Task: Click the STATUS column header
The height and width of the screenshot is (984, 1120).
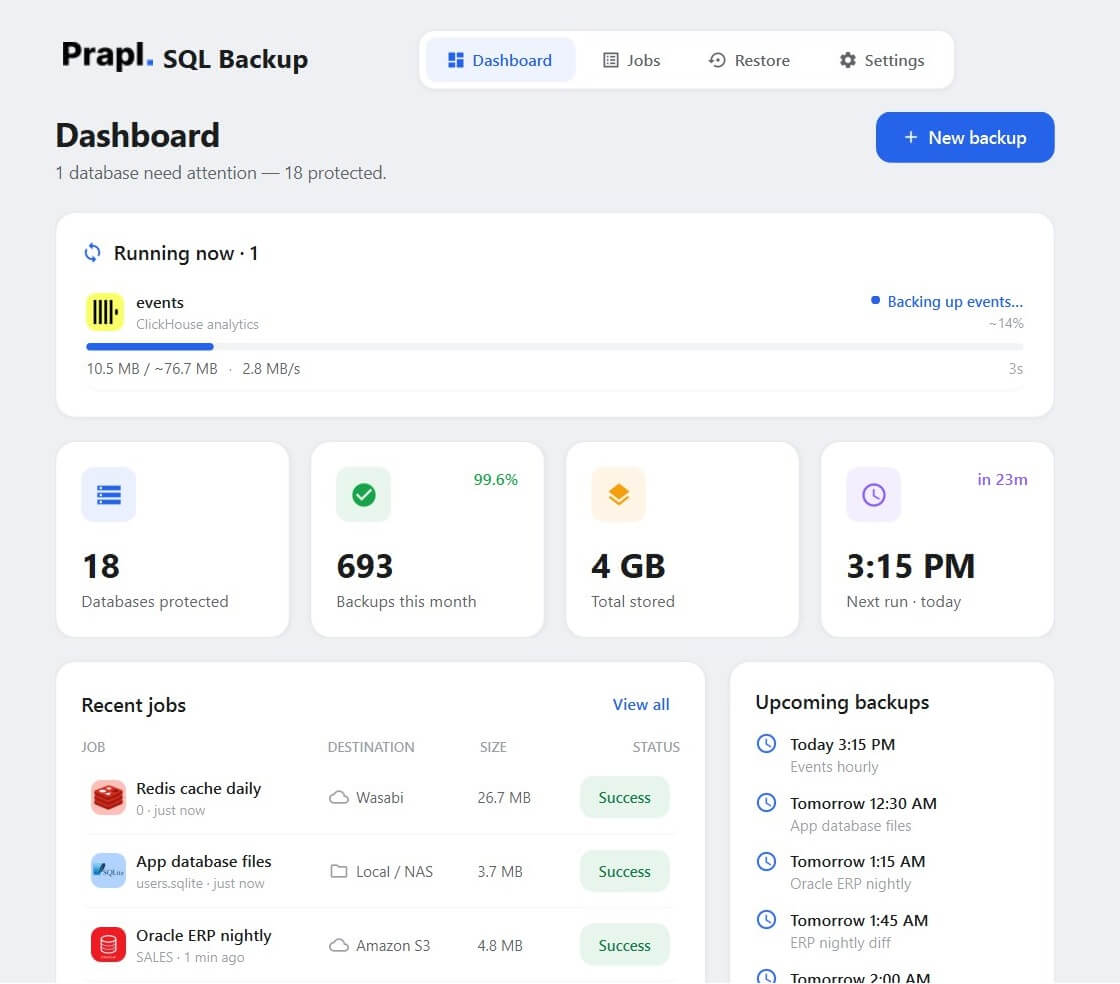Action: click(x=656, y=747)
